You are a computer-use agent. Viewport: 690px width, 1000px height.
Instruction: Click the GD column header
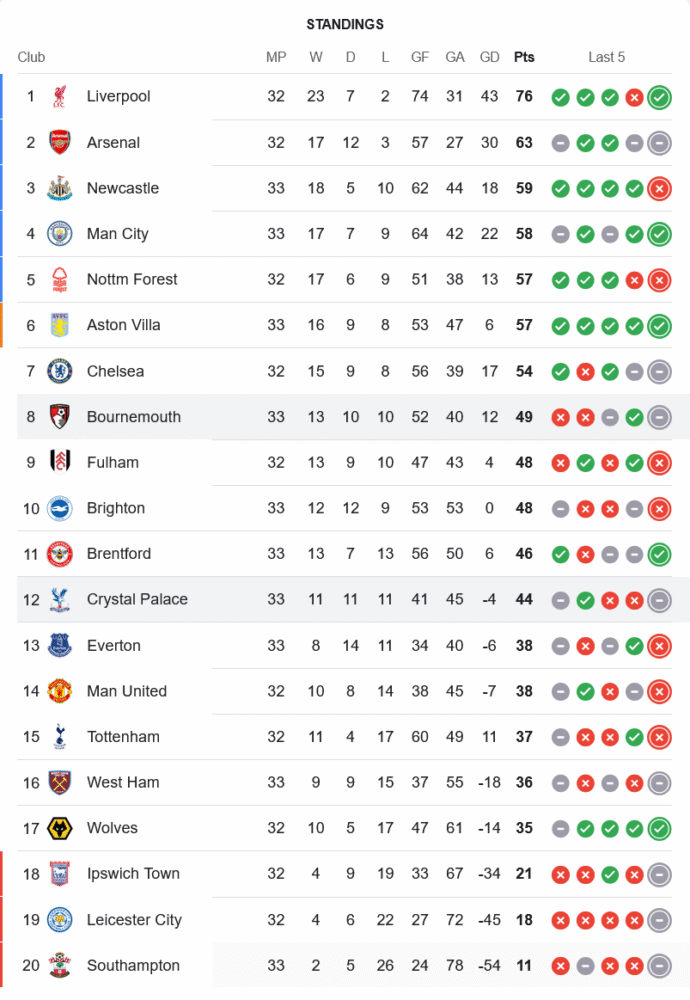[x=490, y=57]
